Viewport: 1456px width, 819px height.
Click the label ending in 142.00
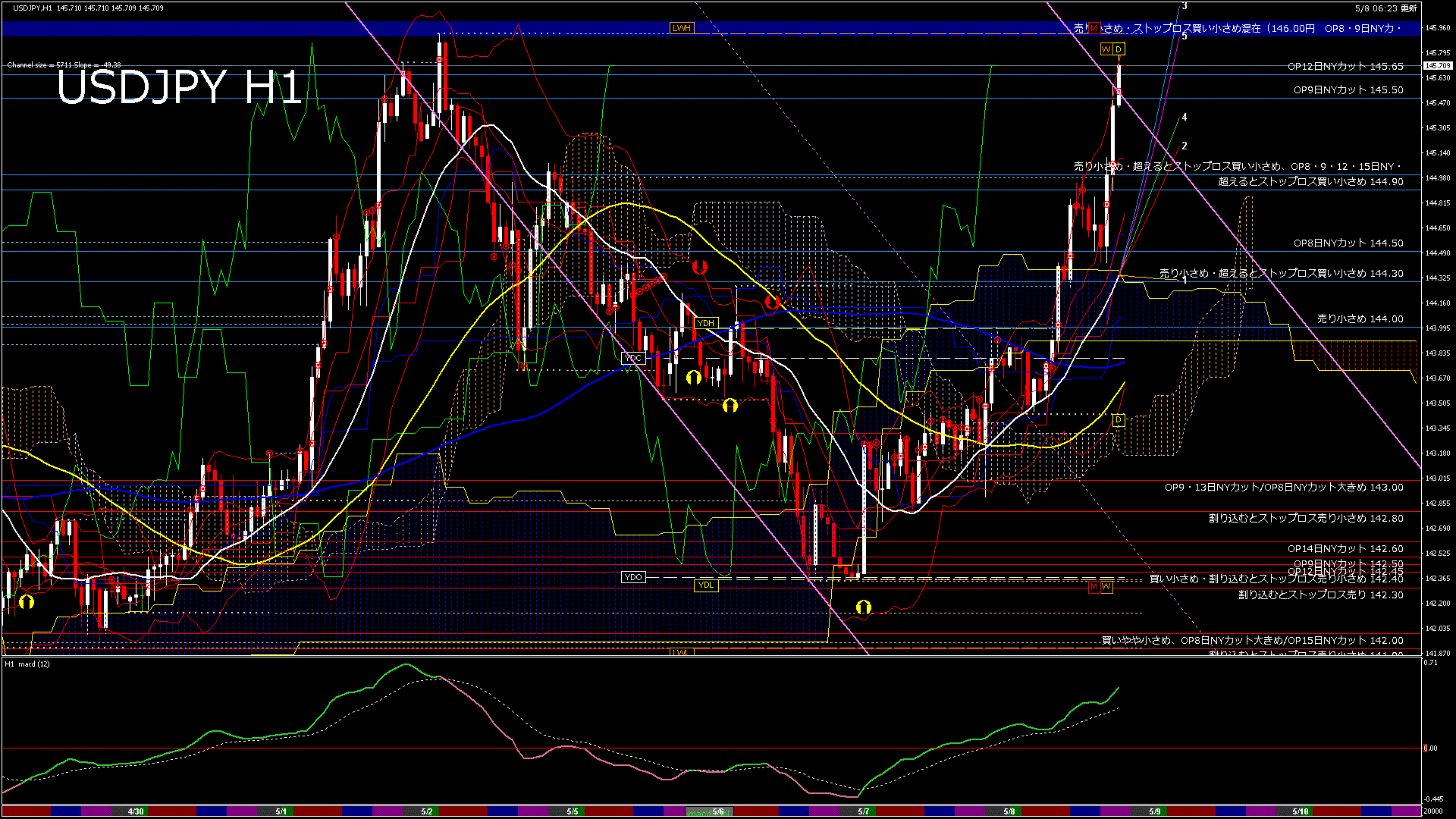pos(1252,641)
